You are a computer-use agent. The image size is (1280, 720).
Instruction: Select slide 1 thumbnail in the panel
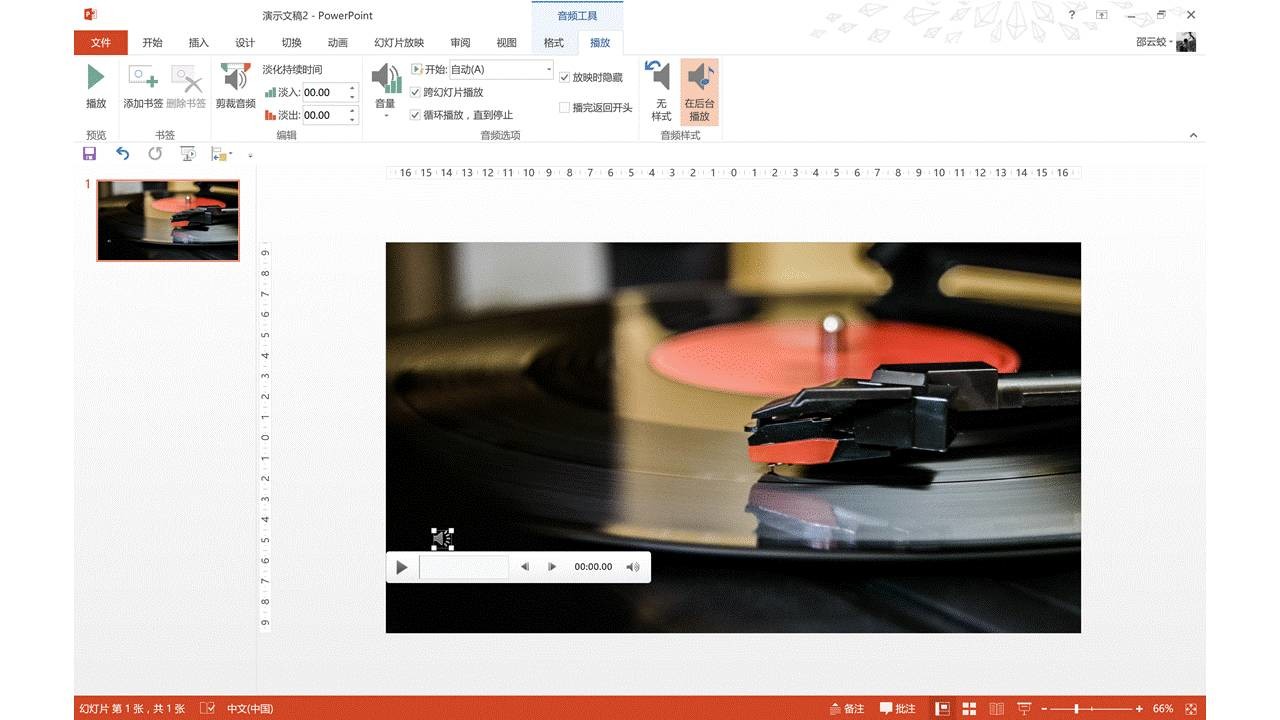[x=168, y=220]
